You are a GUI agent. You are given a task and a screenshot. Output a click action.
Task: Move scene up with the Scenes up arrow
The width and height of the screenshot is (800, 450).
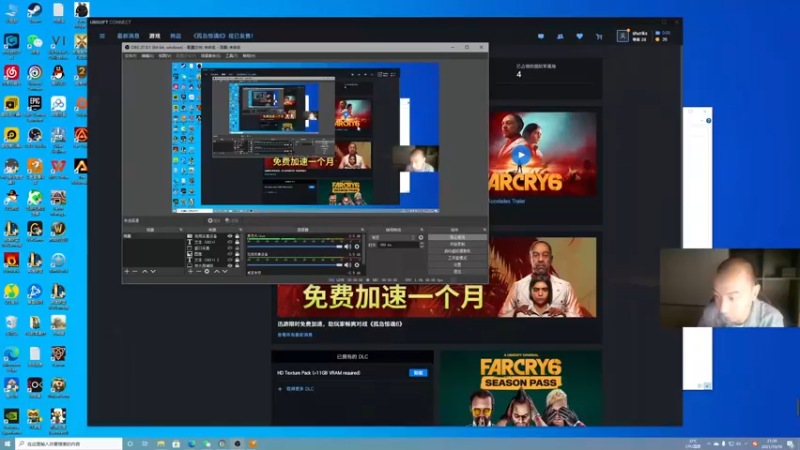(x=145, y=271)
